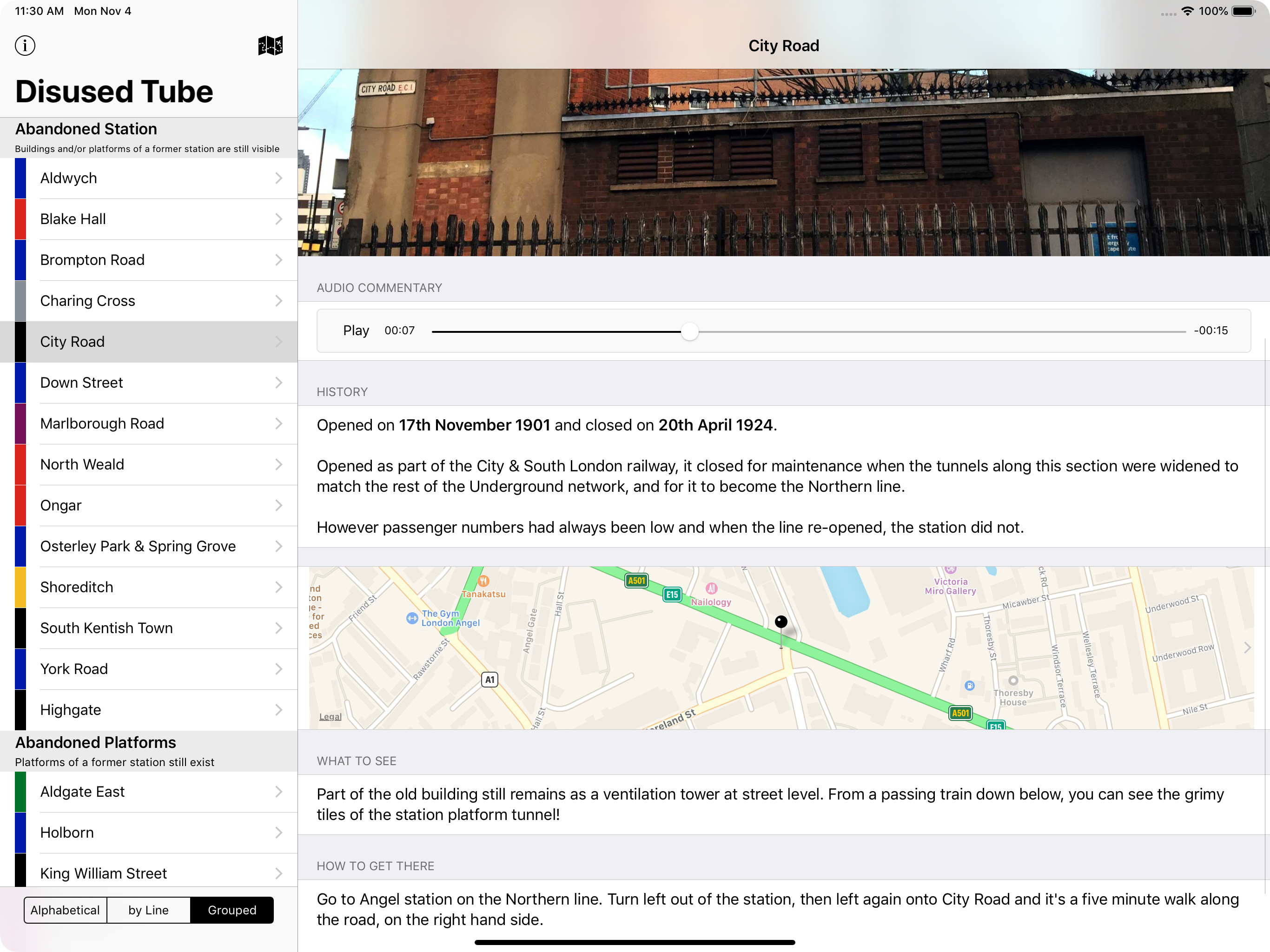Image resolution: width=1270 pixels, height=952 pixels.
Task: Select Osterley Park & Spring Grove station
Action: tap(149, 546)
